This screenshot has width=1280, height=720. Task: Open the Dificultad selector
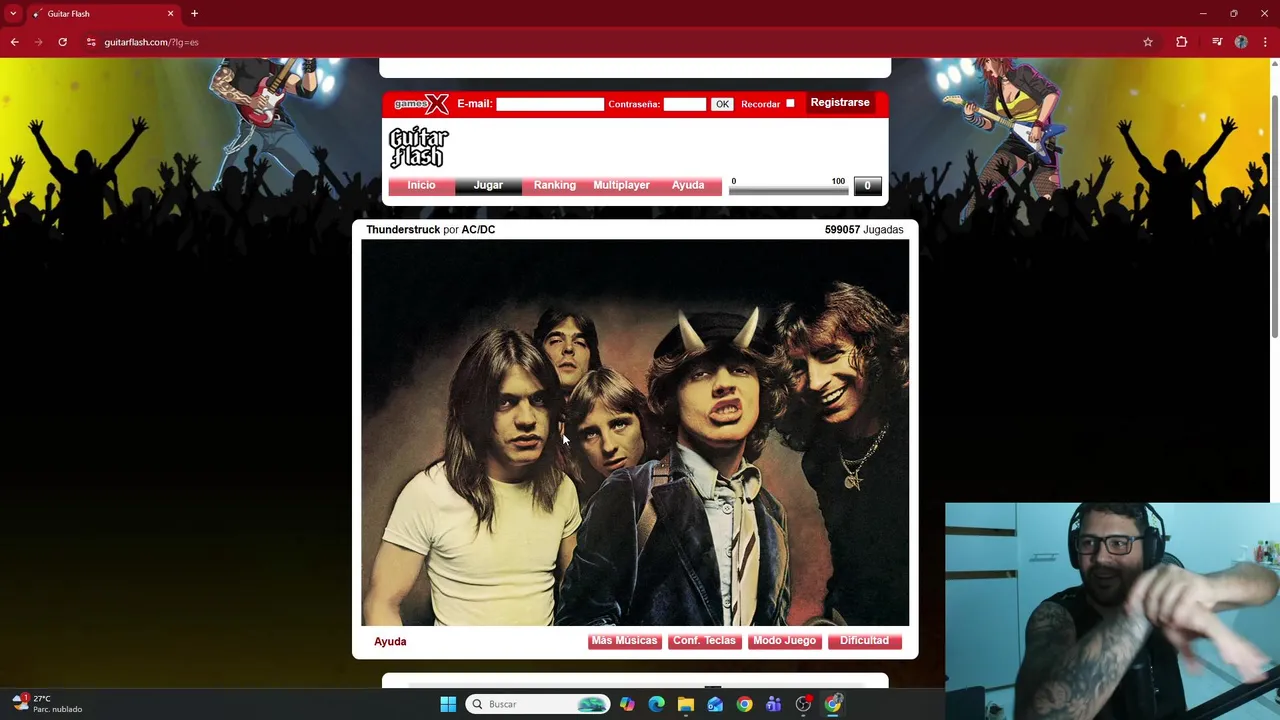point(864,641)
